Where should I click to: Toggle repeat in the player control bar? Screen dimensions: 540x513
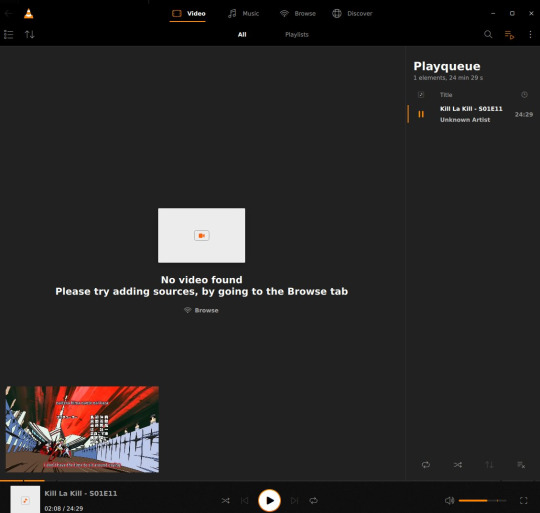(x=313, y=501)
